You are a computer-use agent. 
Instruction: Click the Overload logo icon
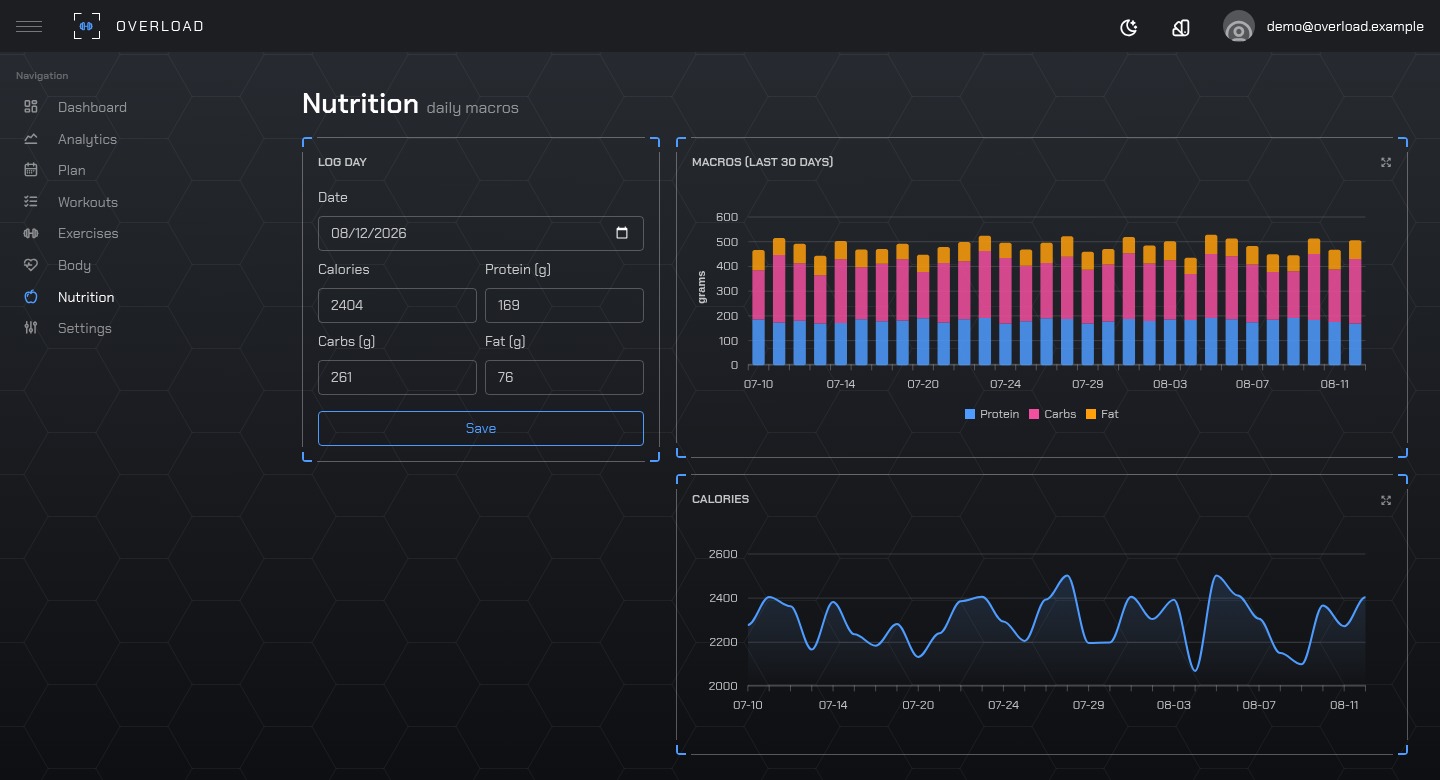[x=87, y=26]
